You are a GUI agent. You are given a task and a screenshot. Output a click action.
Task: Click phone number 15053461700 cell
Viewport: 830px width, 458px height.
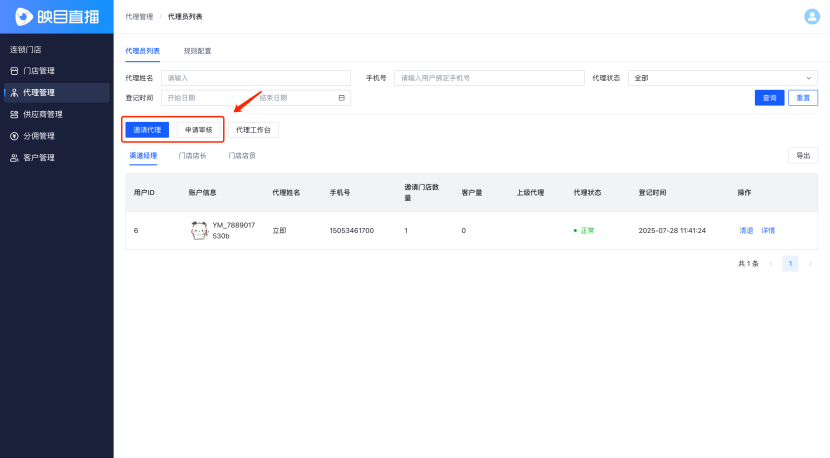[351, 231]
